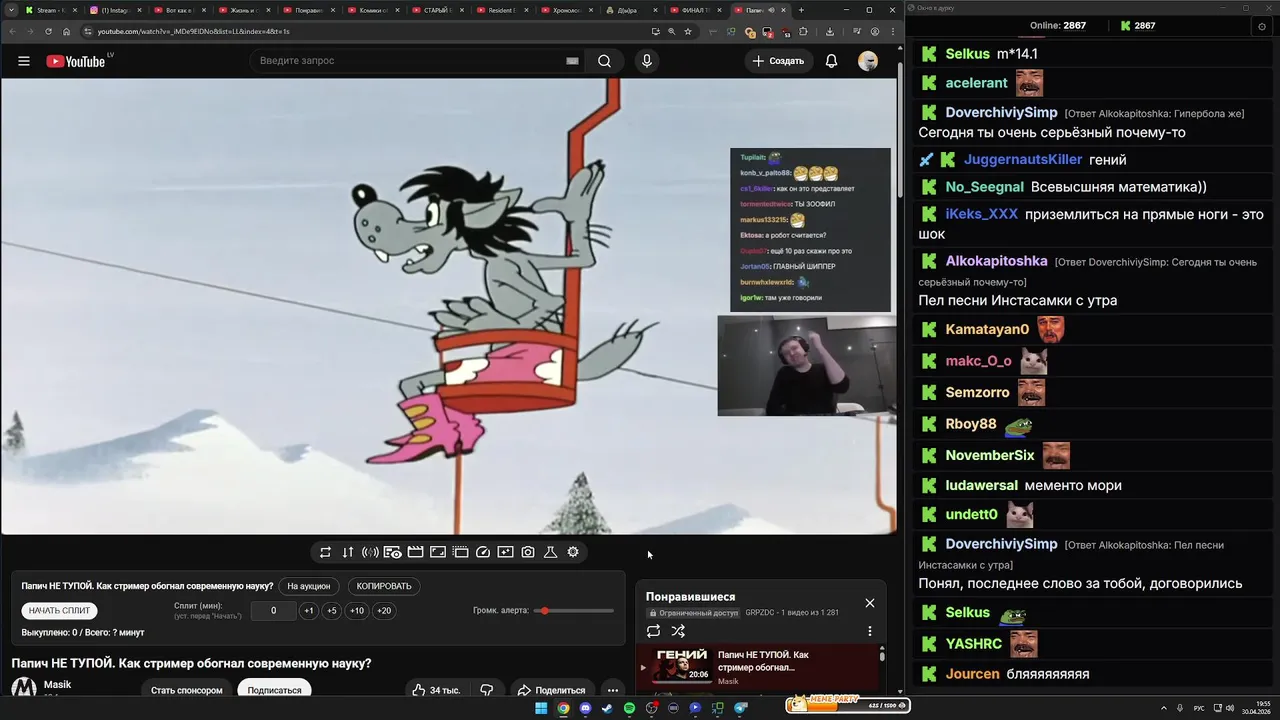Open Понравившиеся playlist three-dot menu
Viewport: 1280px width, 720px height.
coord(870,631)
